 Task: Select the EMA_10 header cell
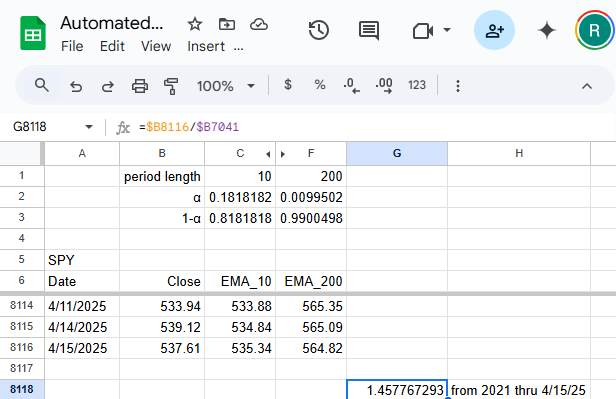(240, 281)
